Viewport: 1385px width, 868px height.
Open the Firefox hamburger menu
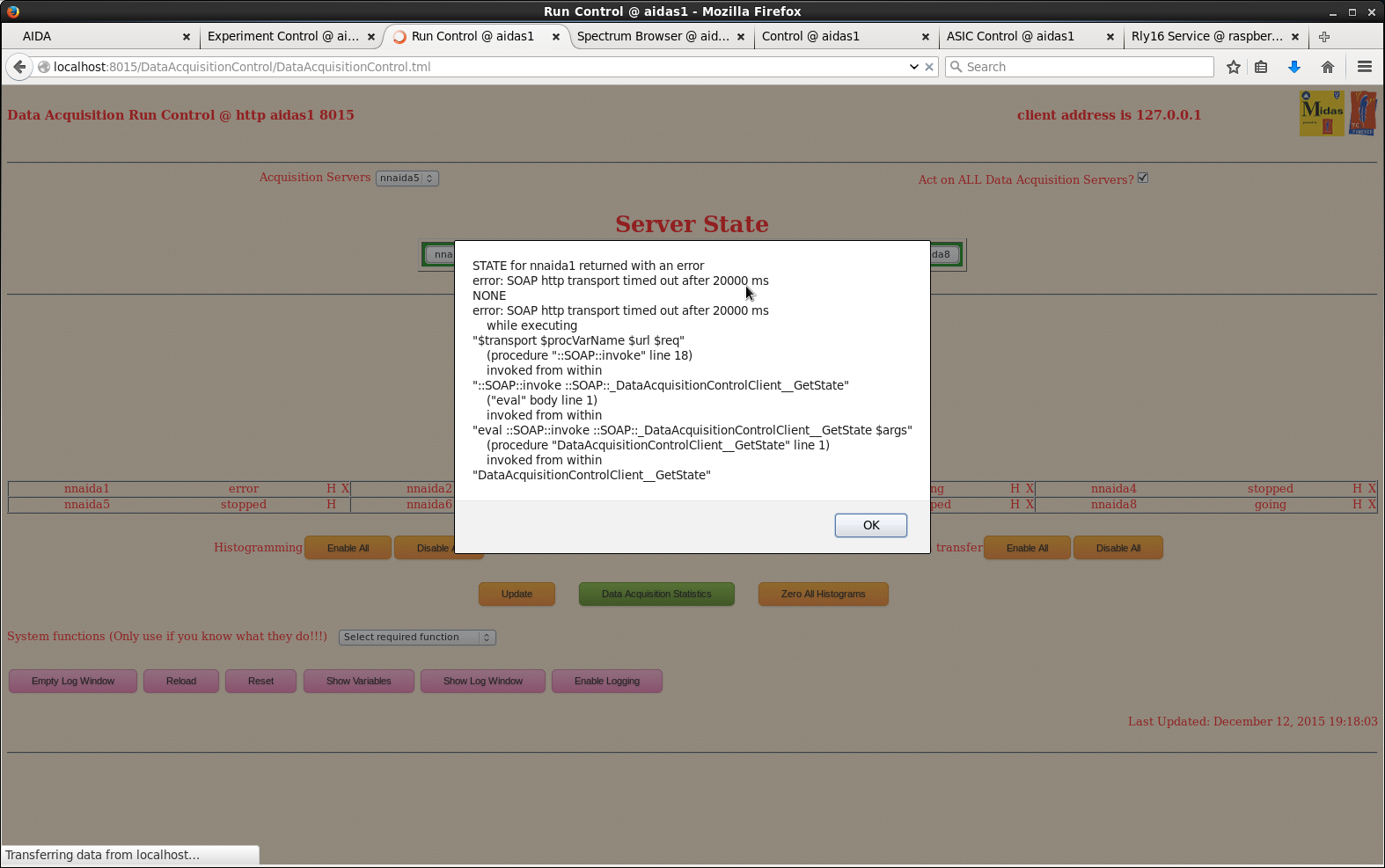(x=1365, y=67)
